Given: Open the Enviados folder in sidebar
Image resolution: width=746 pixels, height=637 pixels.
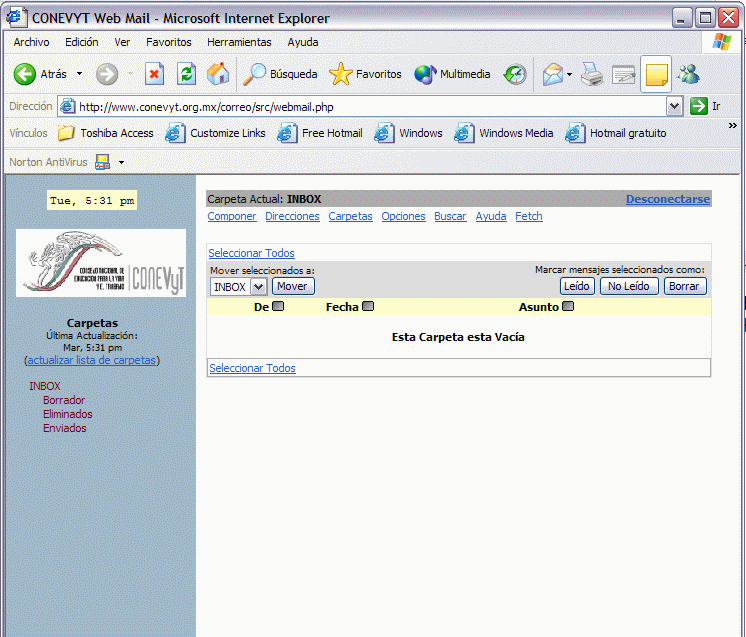Looking at the screenshot, I should (x=65, y=428).
